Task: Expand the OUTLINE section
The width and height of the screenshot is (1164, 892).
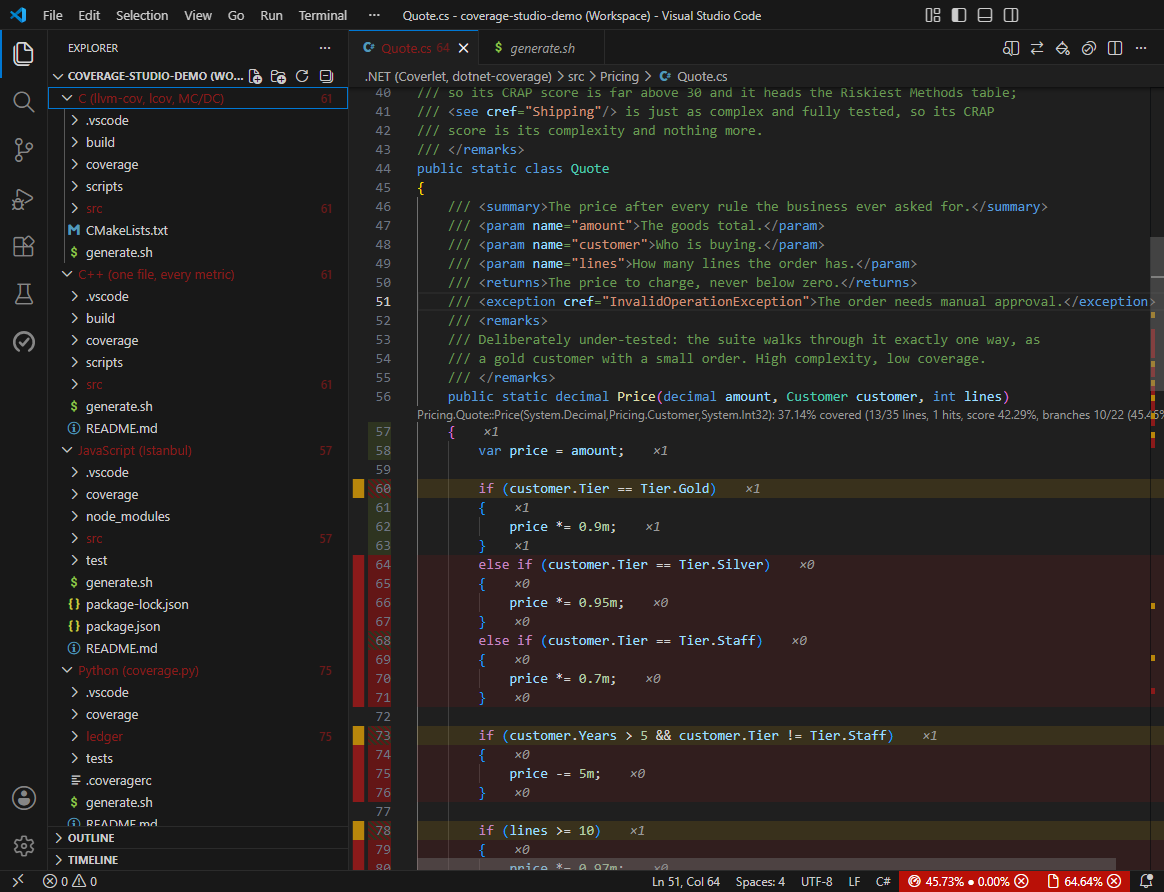Action: pos(197,838)
